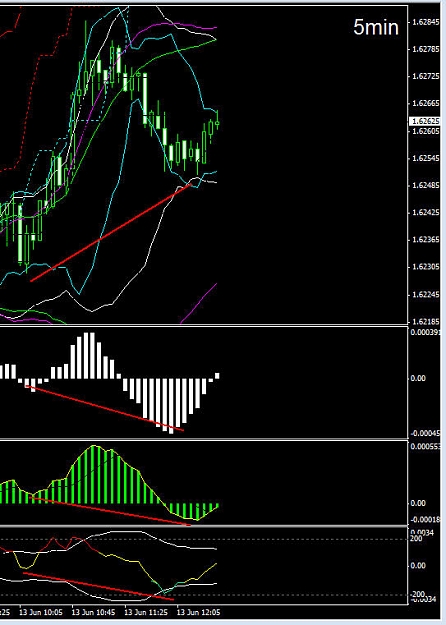Click the 0.00 level on white histogram scale

pos(418,378)
